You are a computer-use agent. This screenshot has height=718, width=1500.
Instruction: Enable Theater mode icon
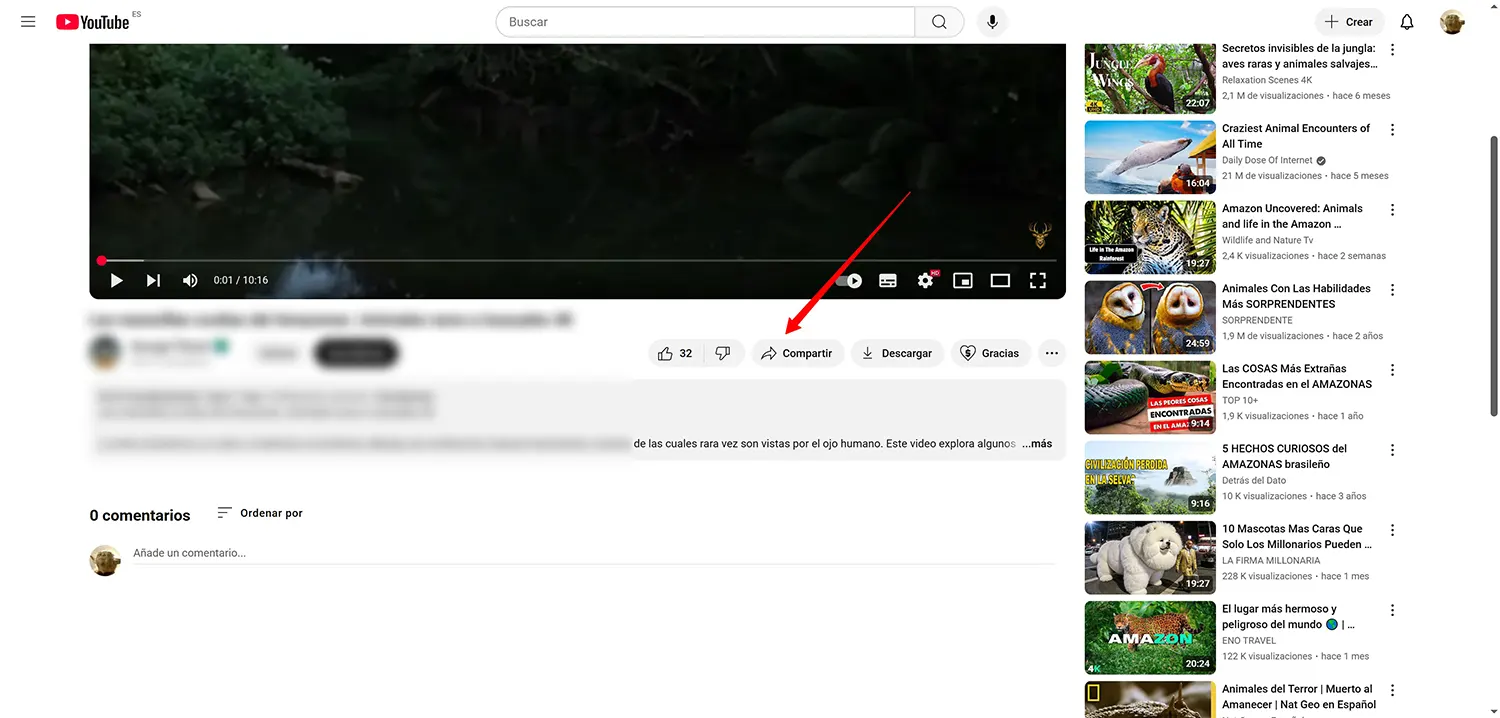pyautogui.click(x=1000, y=280)
